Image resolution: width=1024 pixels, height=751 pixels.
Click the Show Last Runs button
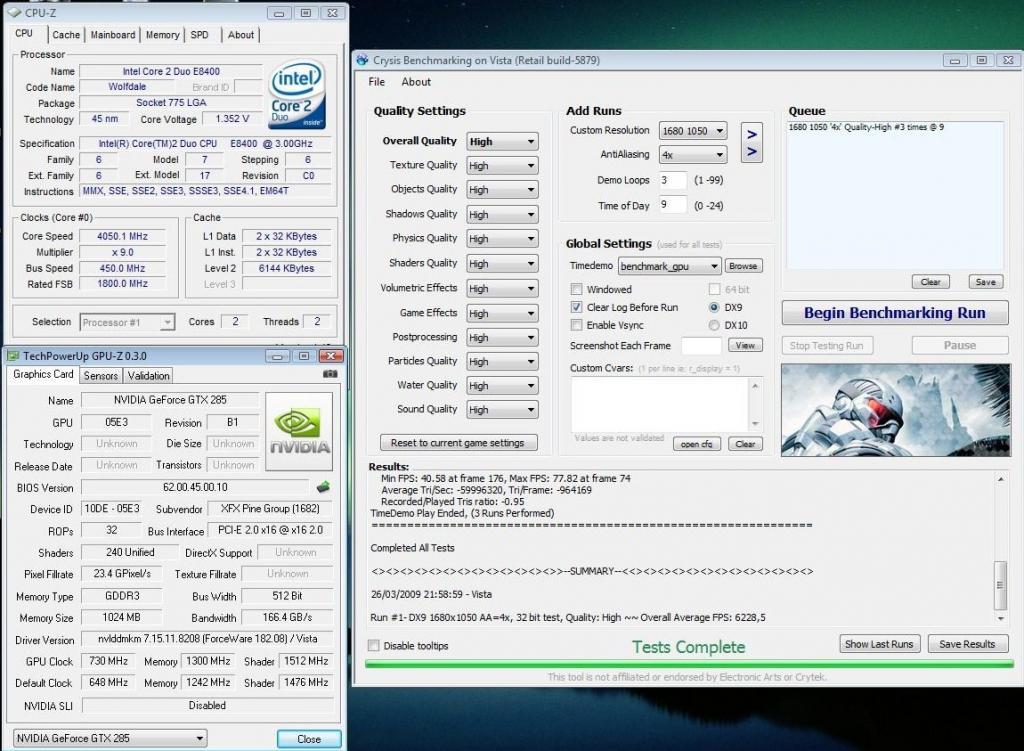[879, 644]
